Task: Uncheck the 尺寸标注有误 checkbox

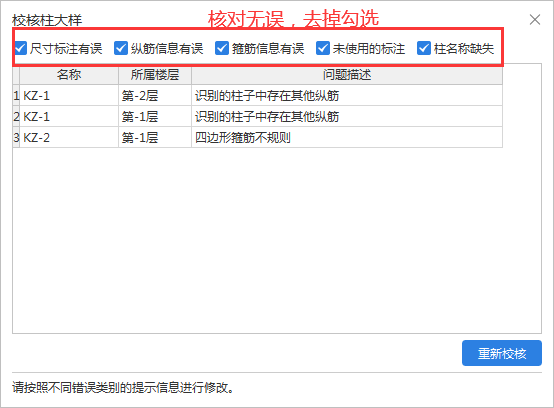Action: (x=20, y=48)
